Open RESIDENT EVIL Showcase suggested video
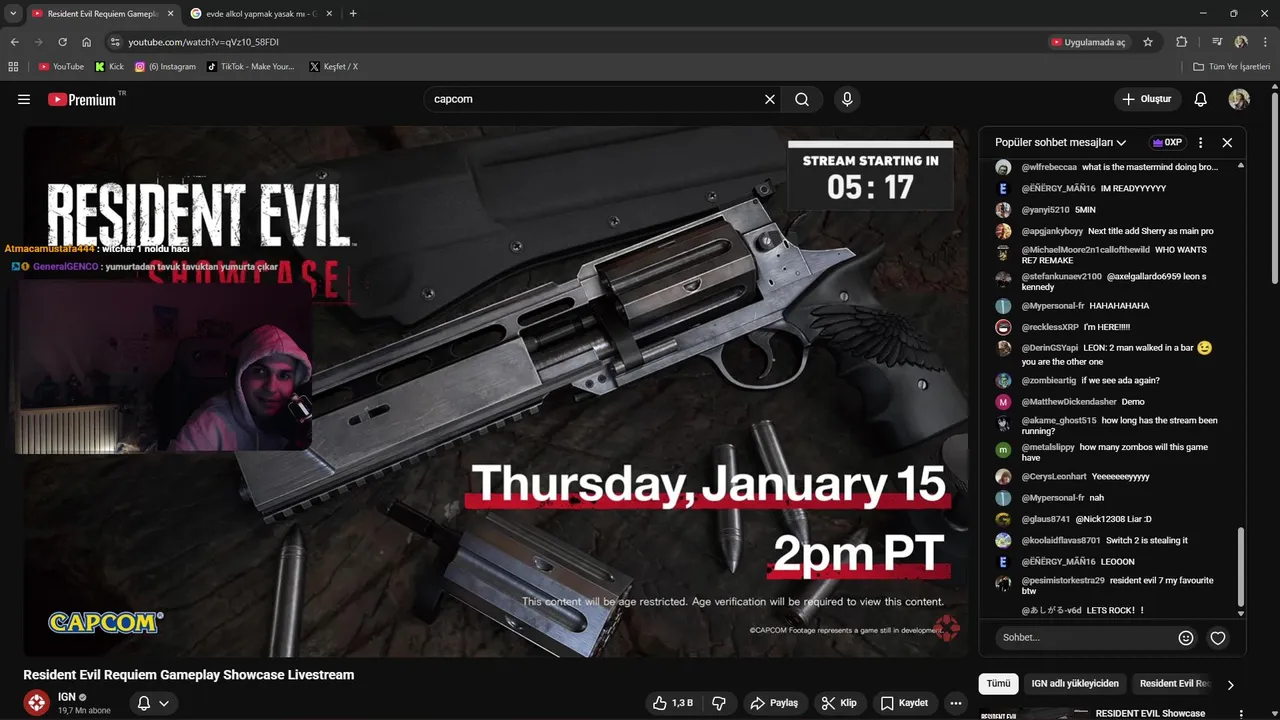1280x720 pixels. point(1150,714)
